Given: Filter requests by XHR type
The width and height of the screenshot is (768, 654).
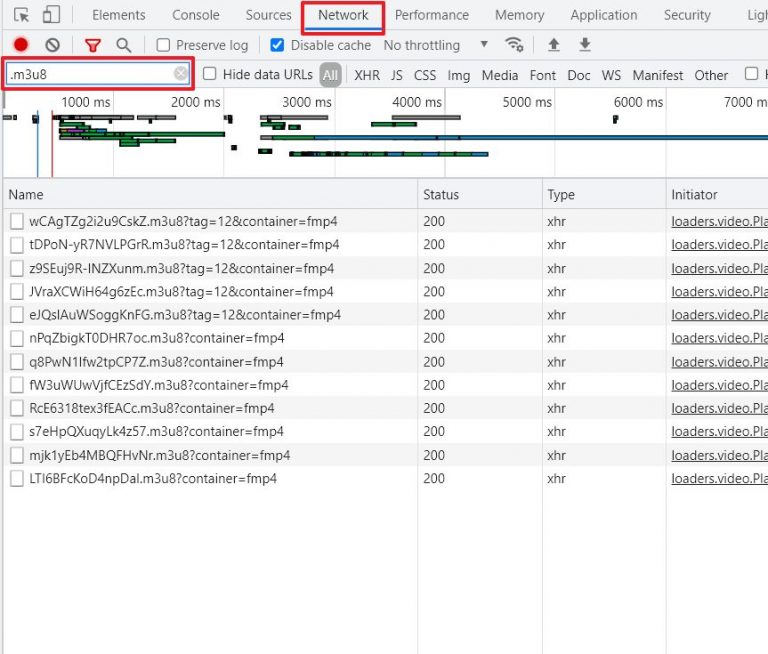Looking at the screenshot, I should point(366,75).
